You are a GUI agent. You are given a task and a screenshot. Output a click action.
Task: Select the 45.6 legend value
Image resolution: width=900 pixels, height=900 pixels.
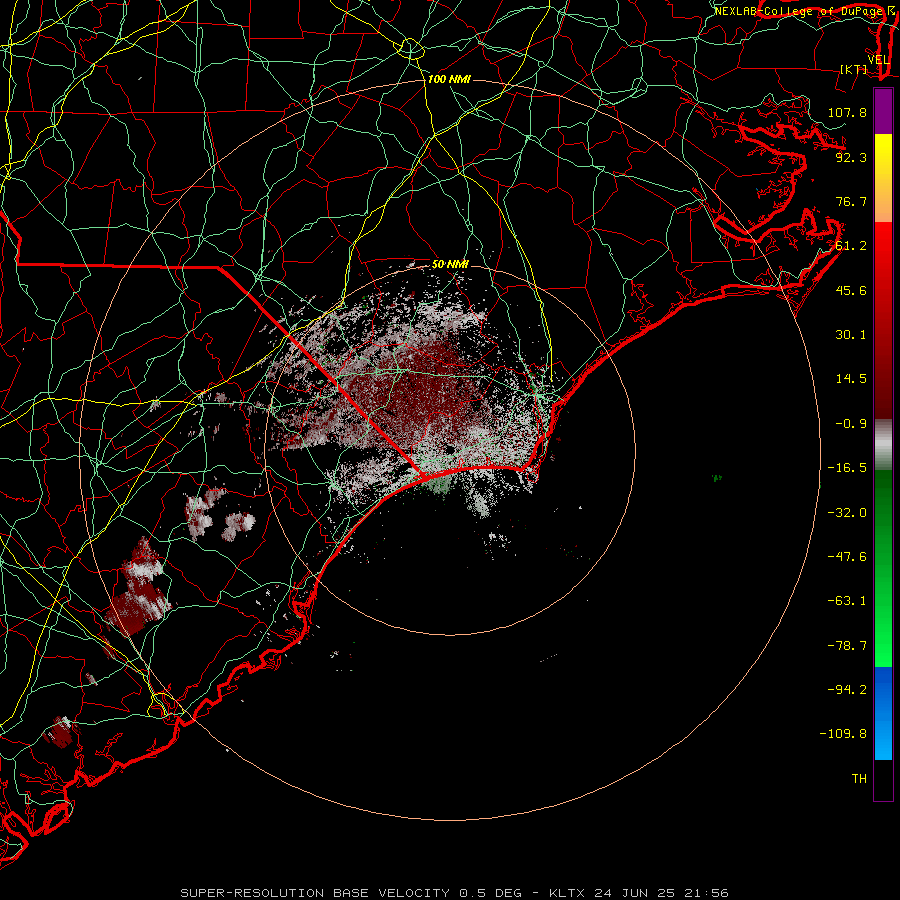pyautogui.click(x=851, y=290)
